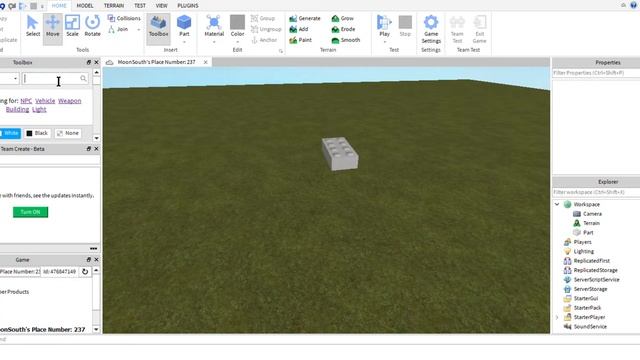
Task: Open the TEST ribbon tab
Action: pyautogui.click(x=140, y=6)
